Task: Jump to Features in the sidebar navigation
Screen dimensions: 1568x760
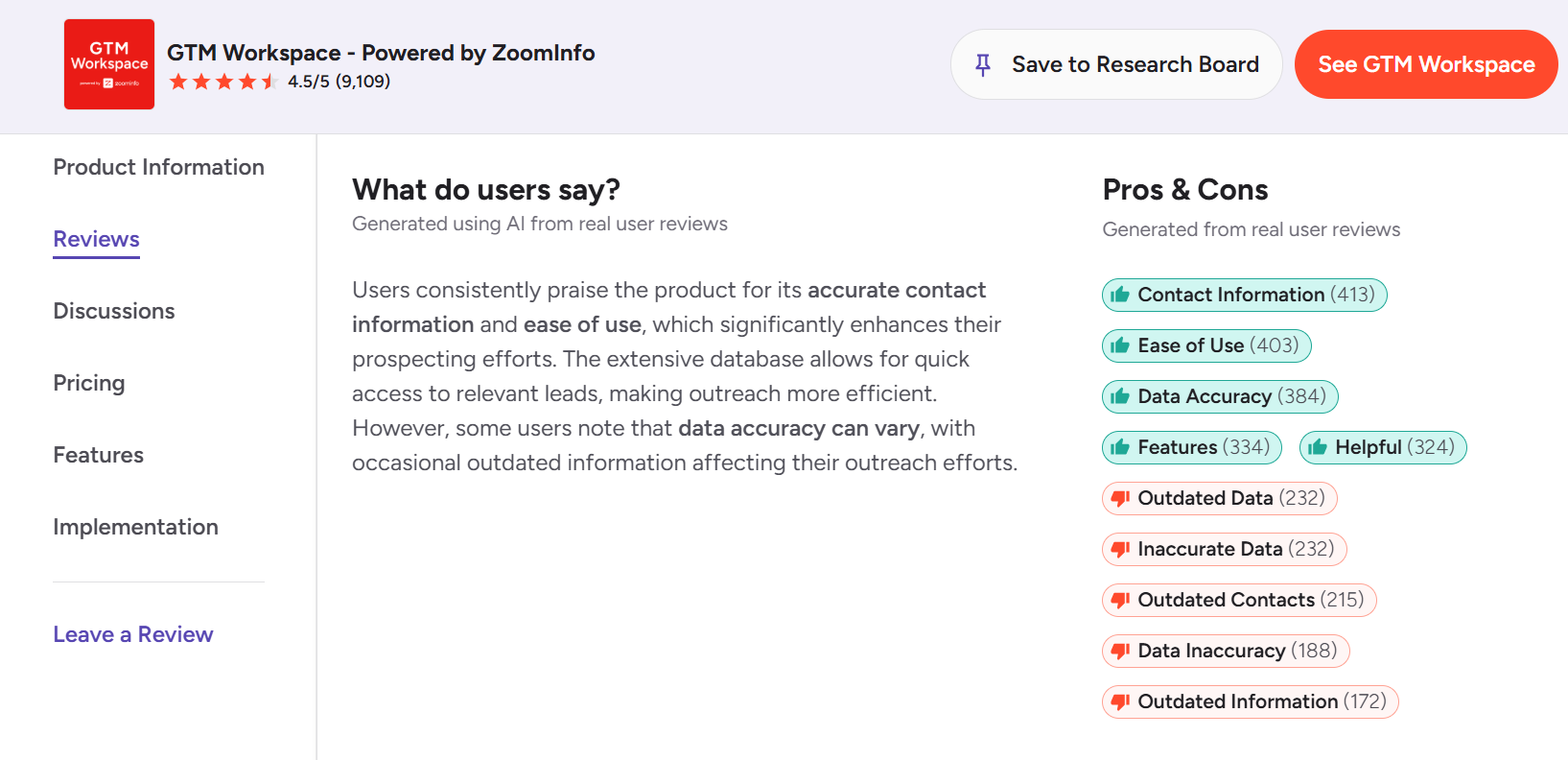Action: (x=99, y=455)
